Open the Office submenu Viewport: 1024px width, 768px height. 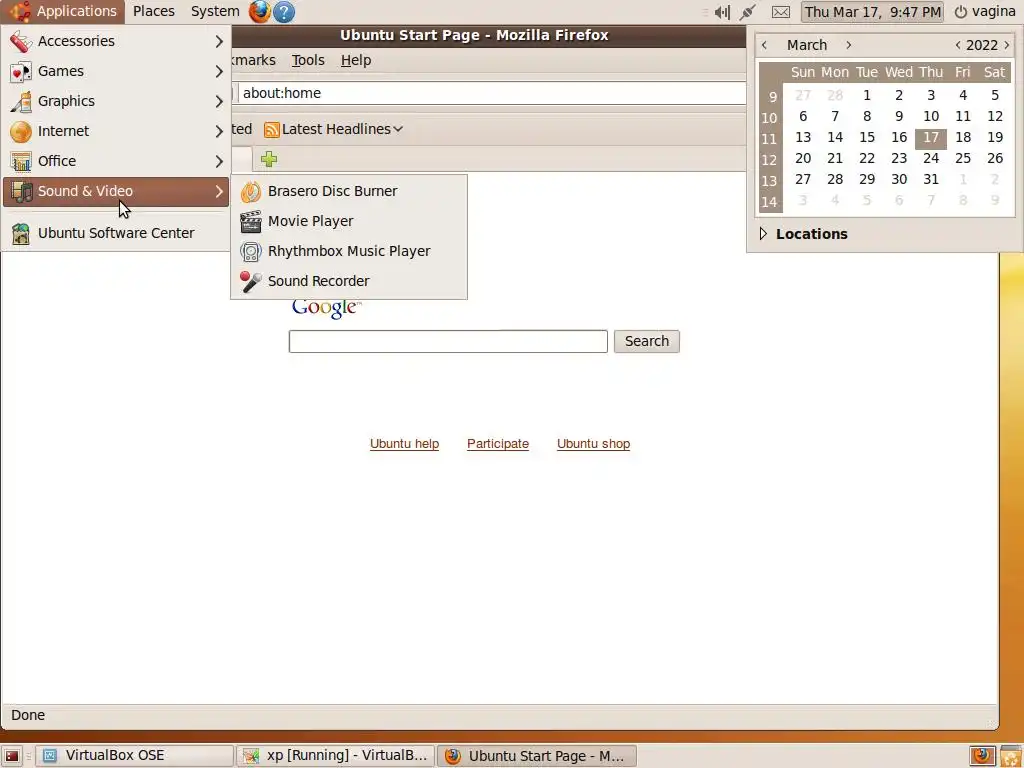[x=116, y=161]
